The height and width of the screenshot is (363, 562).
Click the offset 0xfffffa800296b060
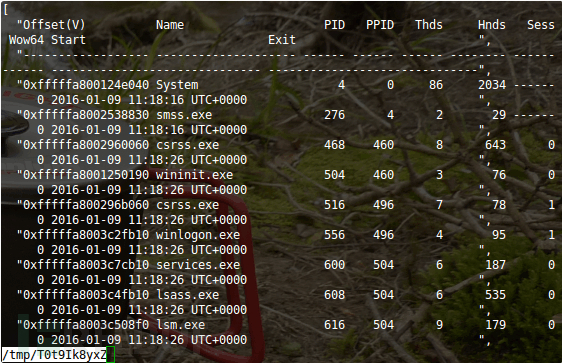[x=86, y=205]
